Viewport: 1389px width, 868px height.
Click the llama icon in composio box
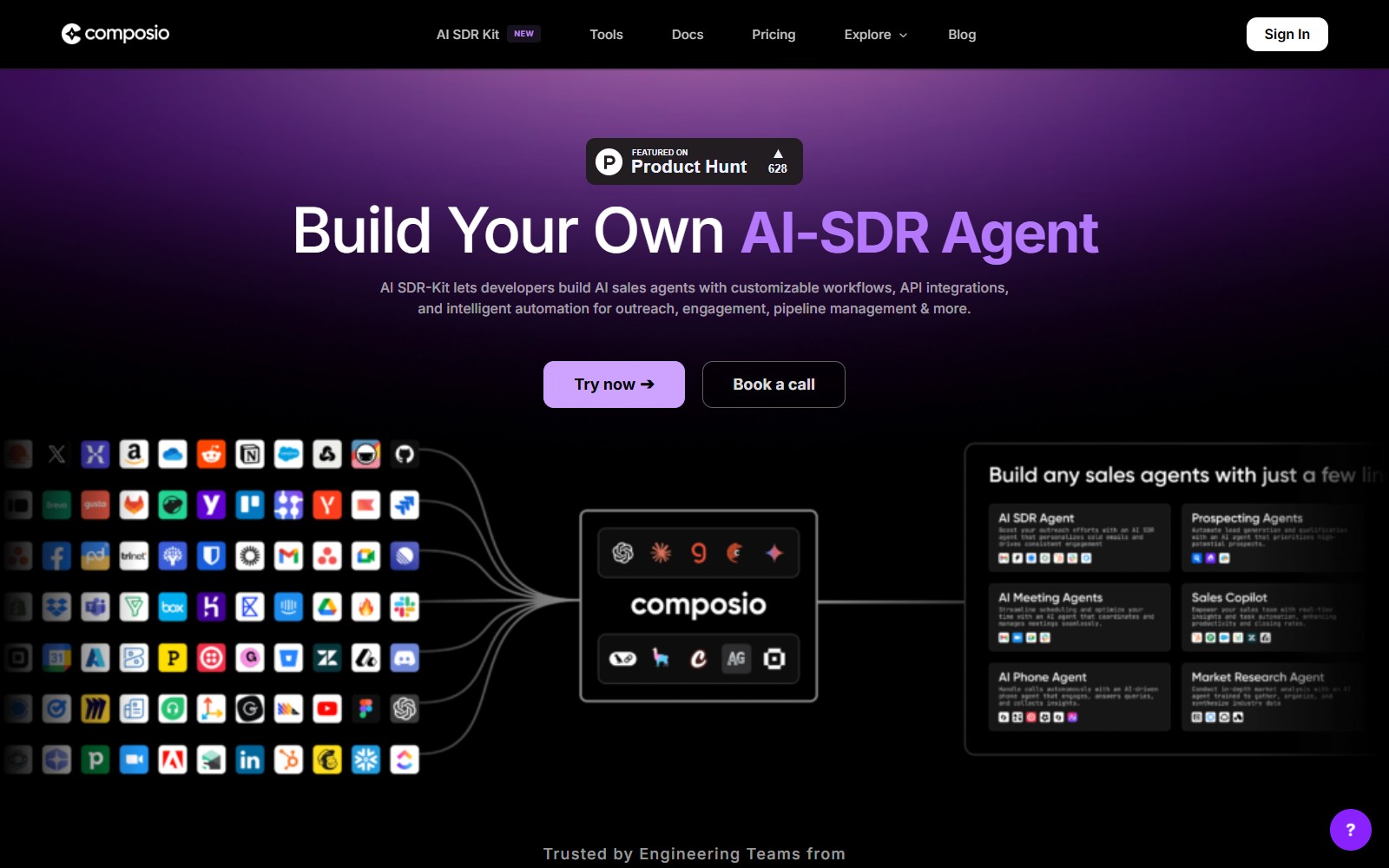pyautogui.click(x=661, y=659)
